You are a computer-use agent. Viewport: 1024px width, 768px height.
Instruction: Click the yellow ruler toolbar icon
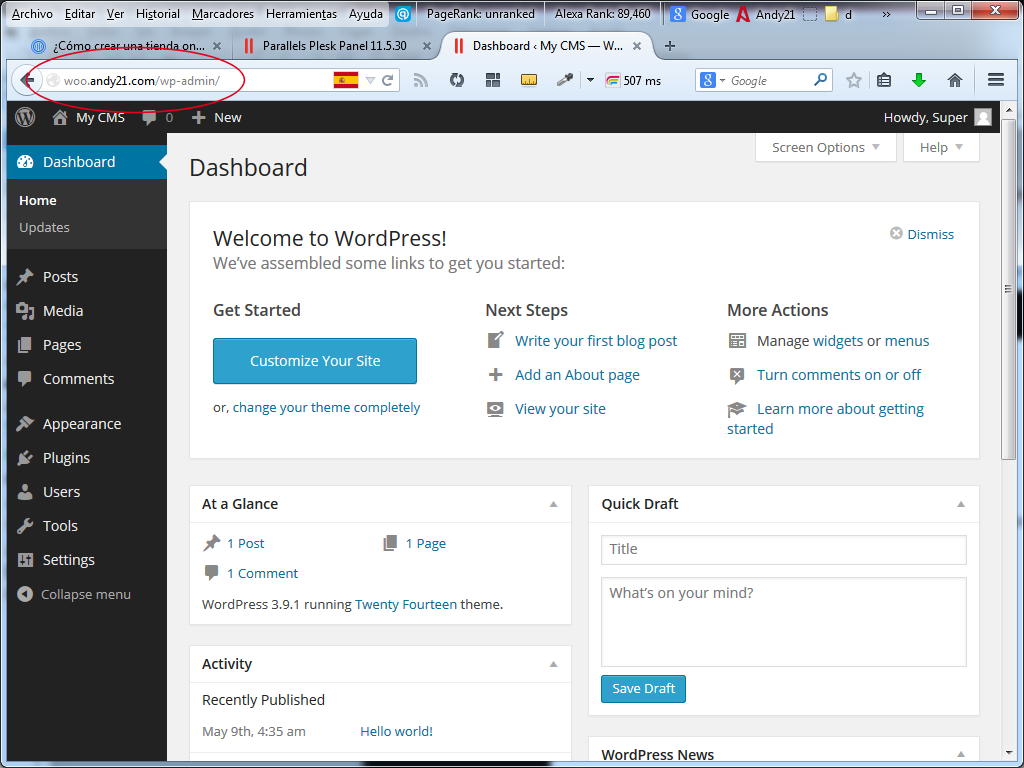coord(529,80)
